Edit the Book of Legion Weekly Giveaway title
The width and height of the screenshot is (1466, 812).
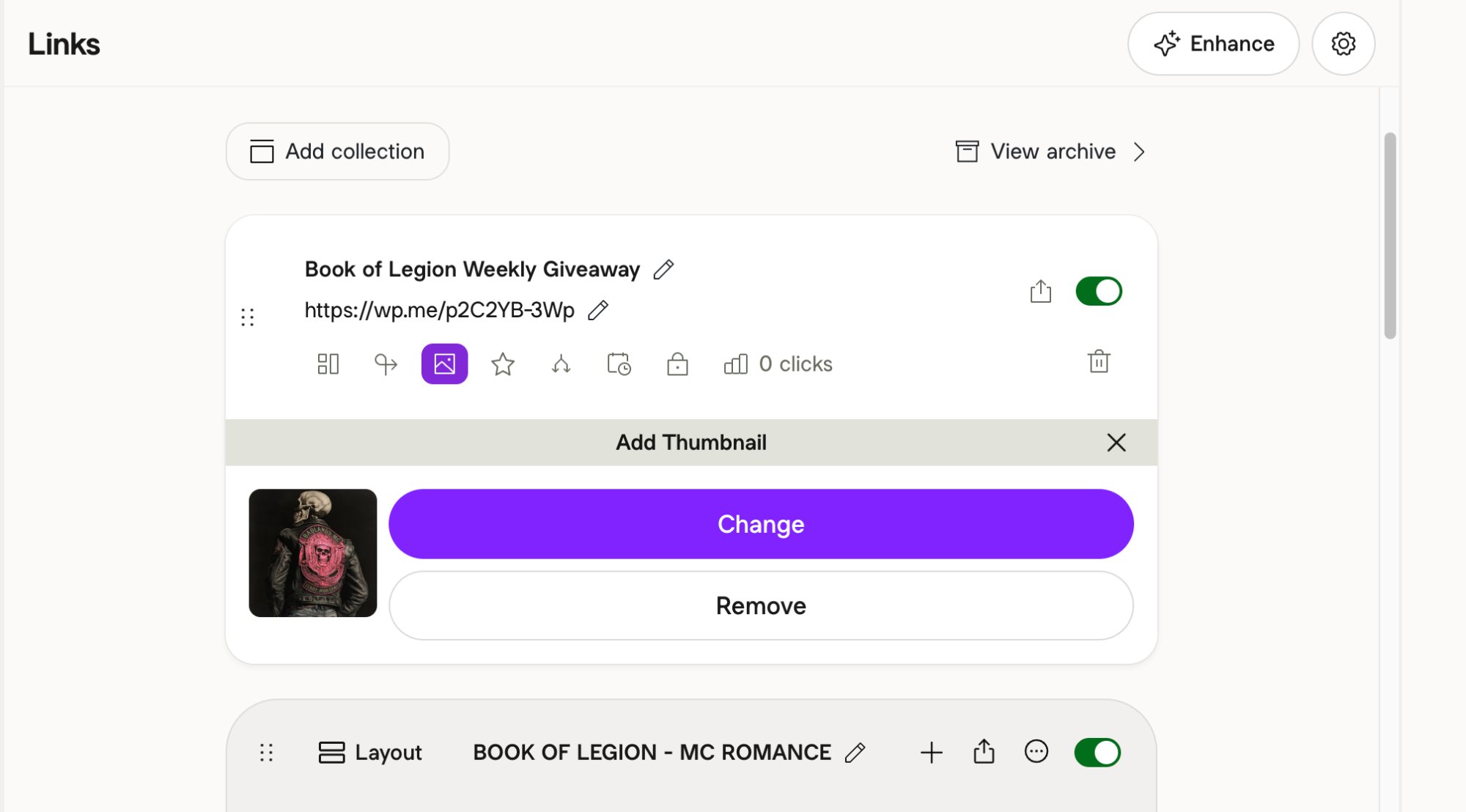point(664,270)
